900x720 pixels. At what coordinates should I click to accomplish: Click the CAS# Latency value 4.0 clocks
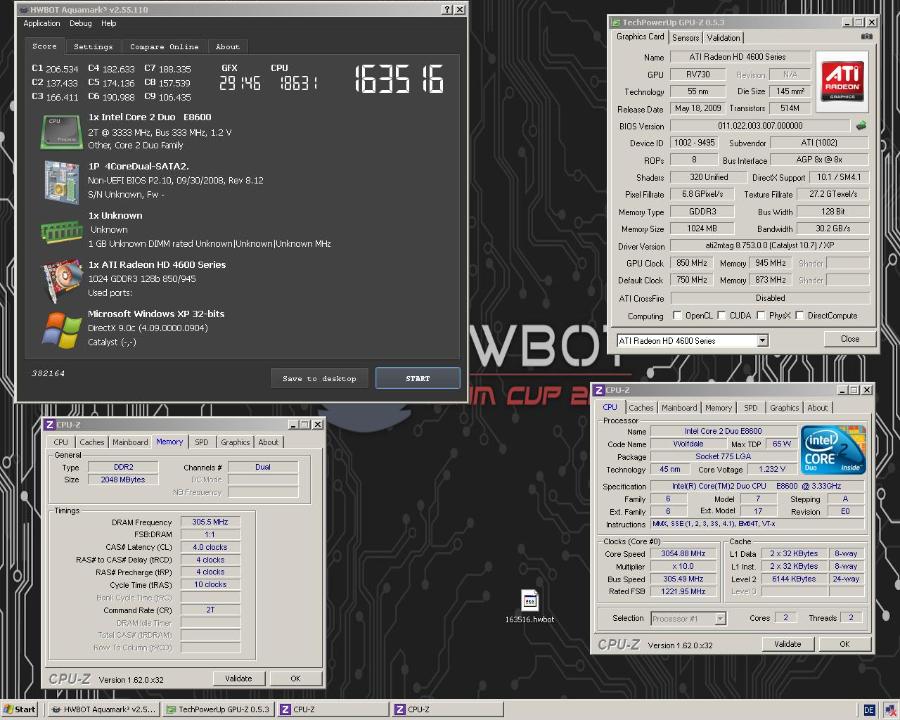coord(210,547)
